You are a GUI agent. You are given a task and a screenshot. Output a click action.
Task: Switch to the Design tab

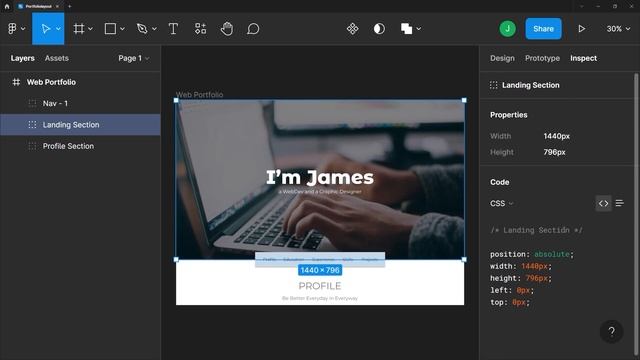pos(502,58)
